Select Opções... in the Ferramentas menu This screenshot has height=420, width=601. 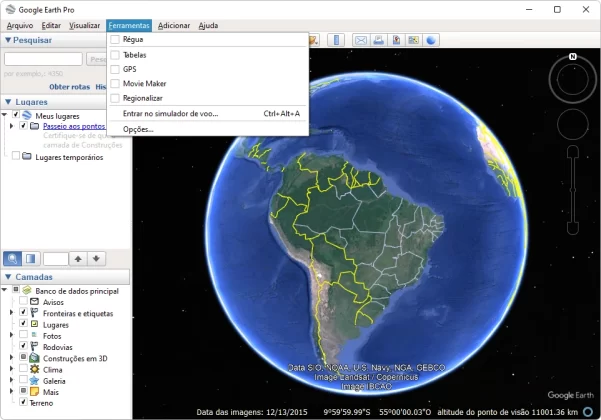(207, 129)
